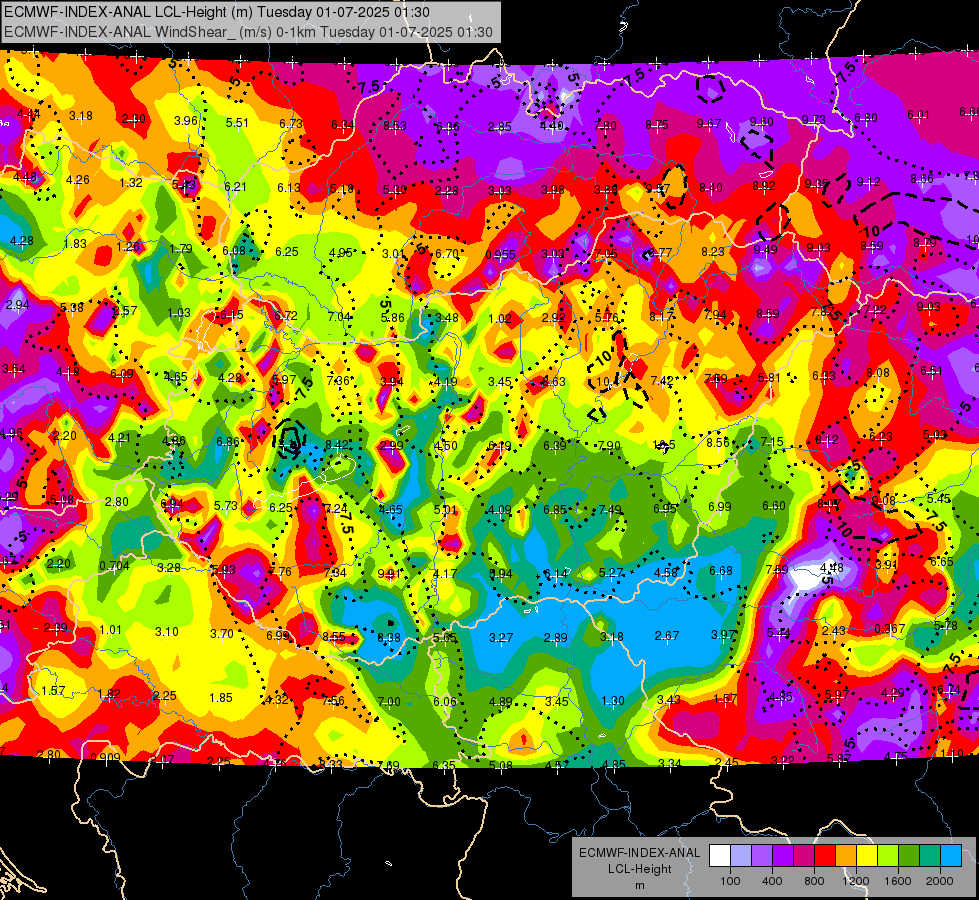Click the white swatch in the LCL-Height legend

(x=720, y=856)
